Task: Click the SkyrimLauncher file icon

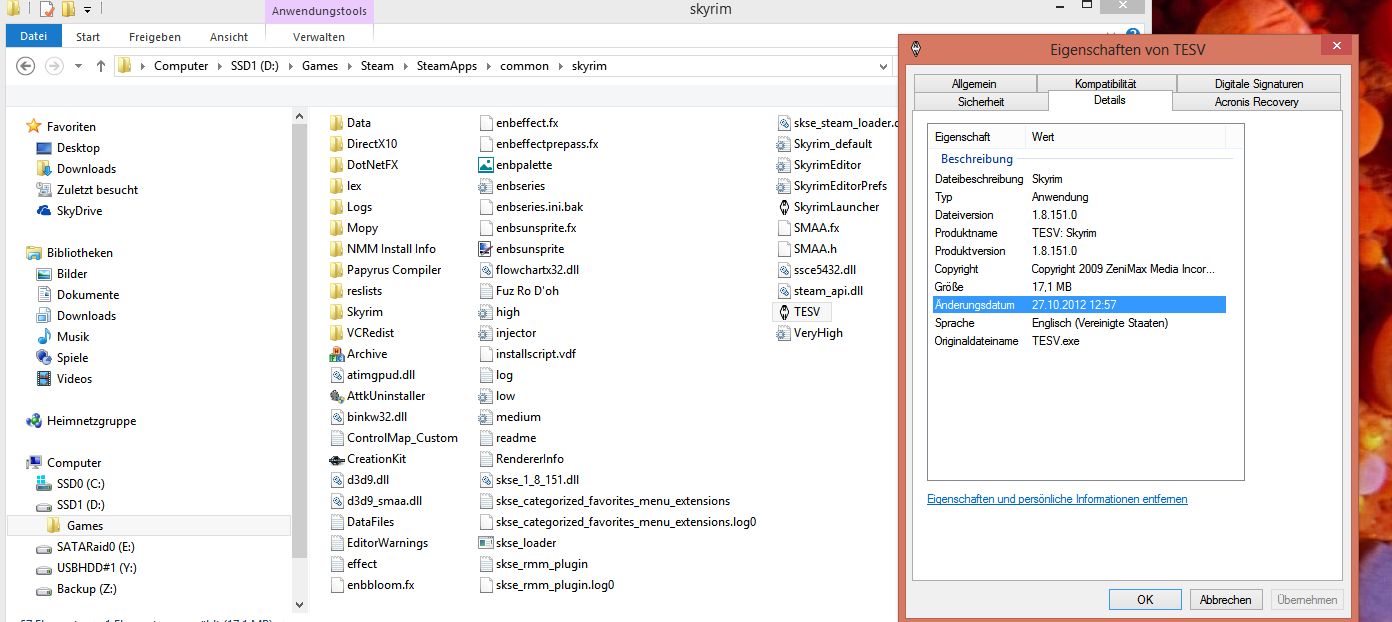Action: tap(785, 207)
